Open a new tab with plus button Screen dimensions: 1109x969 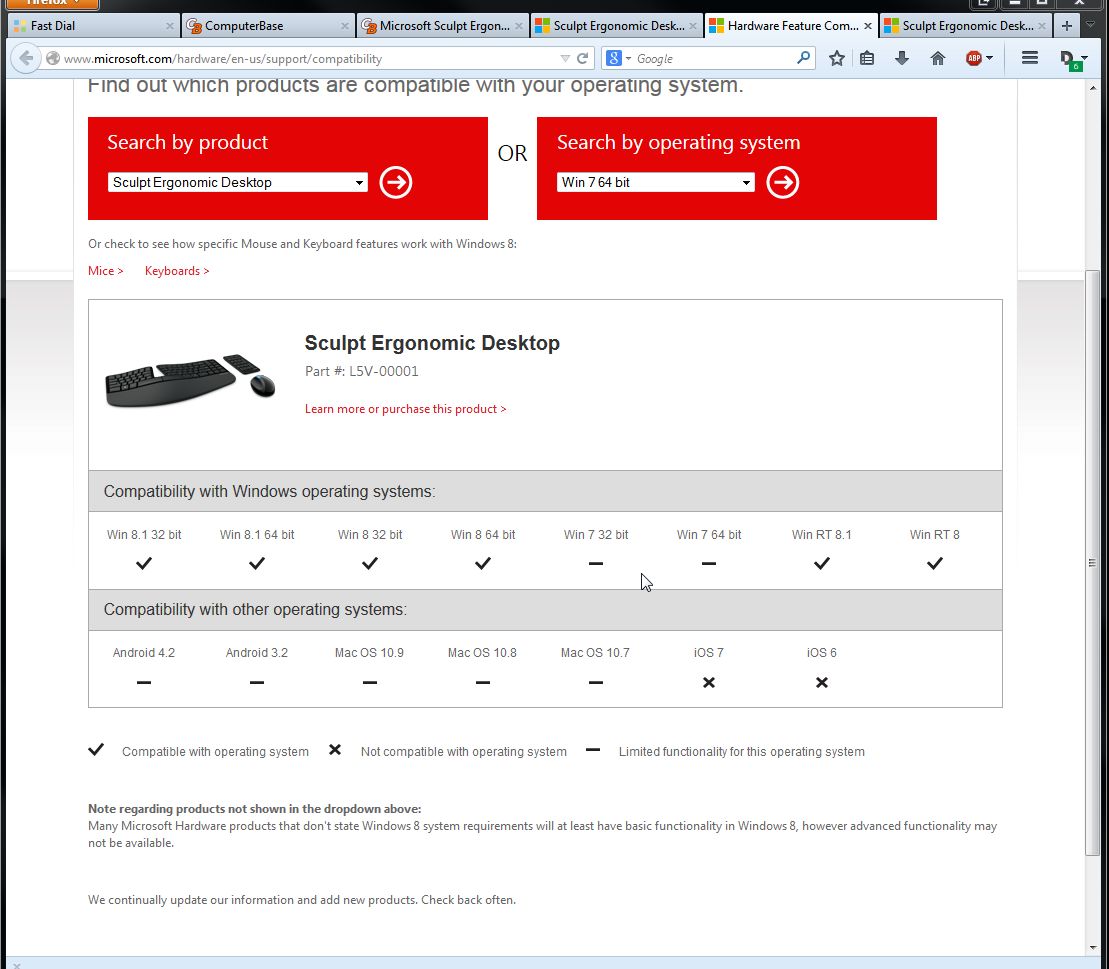(1067, 26)
